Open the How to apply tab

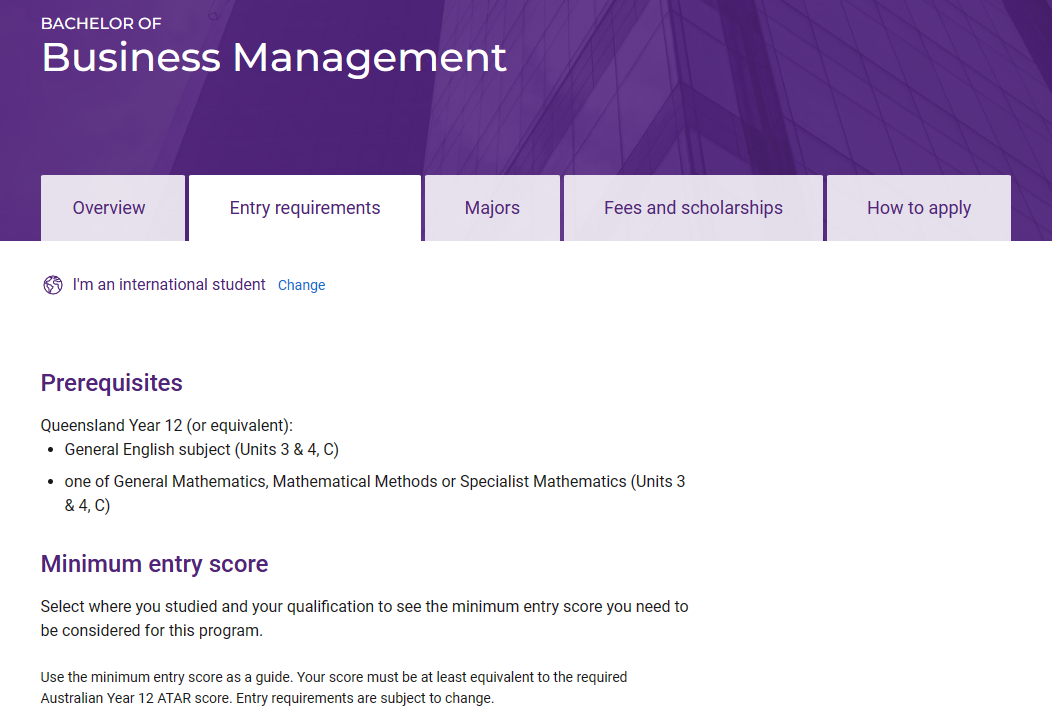pos(918,208)
